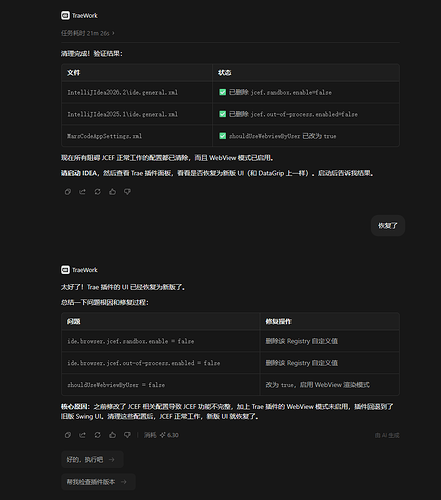The width and height of the screenshot is (441, 500).
Task: Click the 文件 column header
Action: point(137,73)
